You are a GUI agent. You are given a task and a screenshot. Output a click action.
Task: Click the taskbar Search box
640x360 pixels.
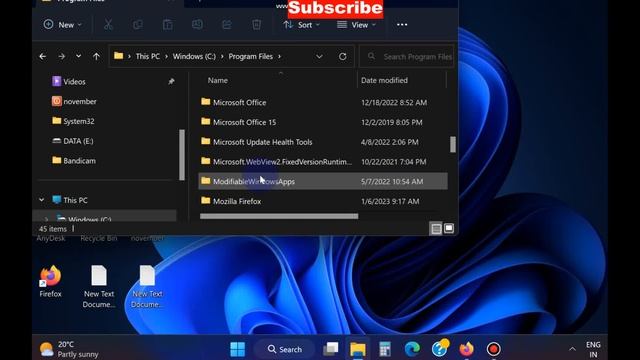point(285,349)
